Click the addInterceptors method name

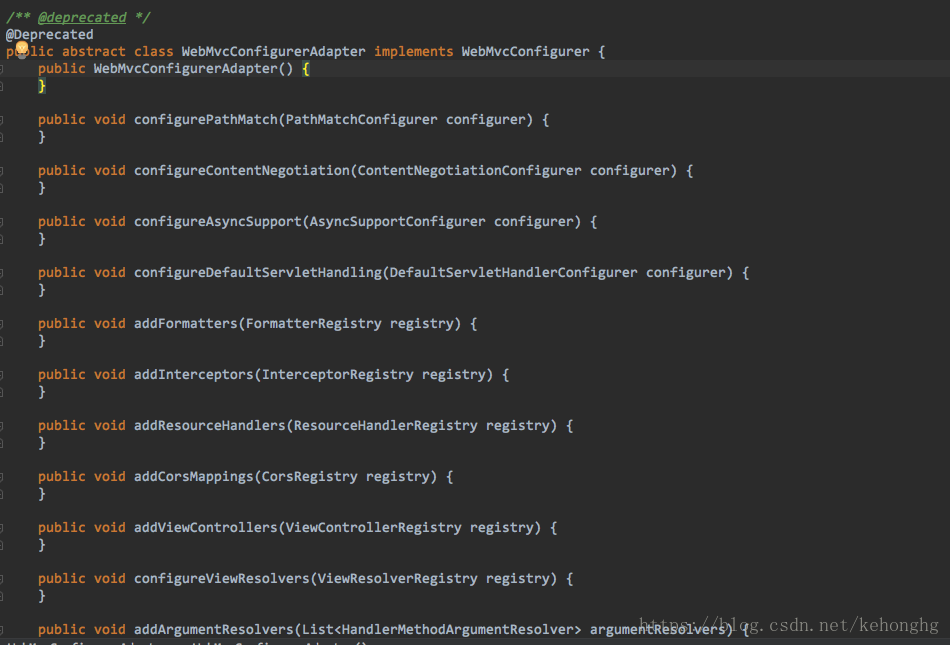point(193,374)
